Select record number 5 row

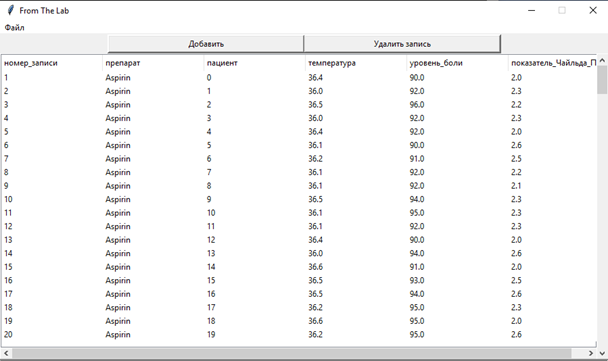(299, 132)
